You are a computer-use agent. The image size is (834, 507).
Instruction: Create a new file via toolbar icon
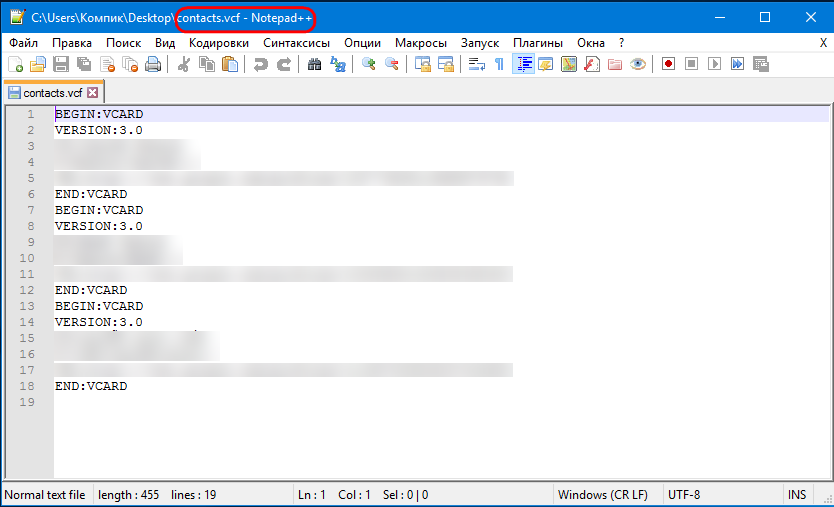15,64
